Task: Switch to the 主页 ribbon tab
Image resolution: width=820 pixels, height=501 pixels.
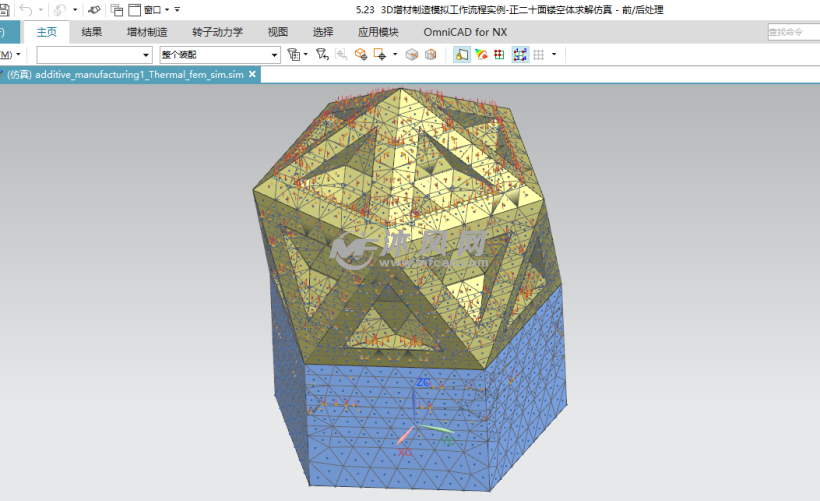Action: [x=47, y=32]
